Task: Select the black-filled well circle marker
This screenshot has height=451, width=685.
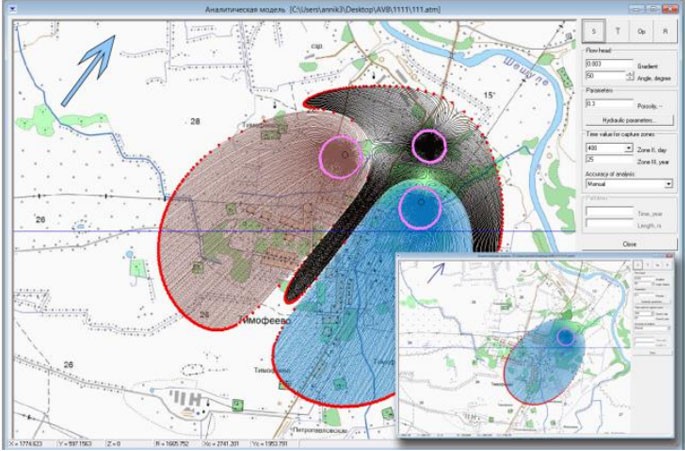Action: [429, 146]
